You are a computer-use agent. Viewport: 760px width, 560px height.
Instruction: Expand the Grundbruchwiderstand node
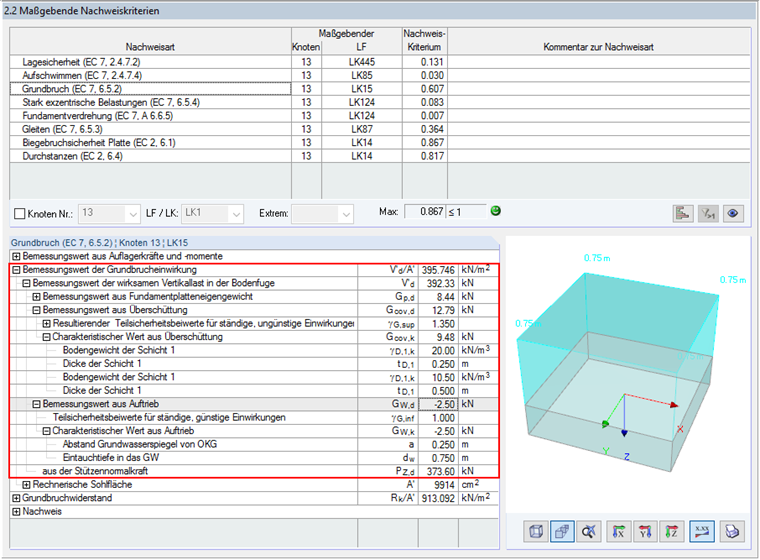pos(16,498)
